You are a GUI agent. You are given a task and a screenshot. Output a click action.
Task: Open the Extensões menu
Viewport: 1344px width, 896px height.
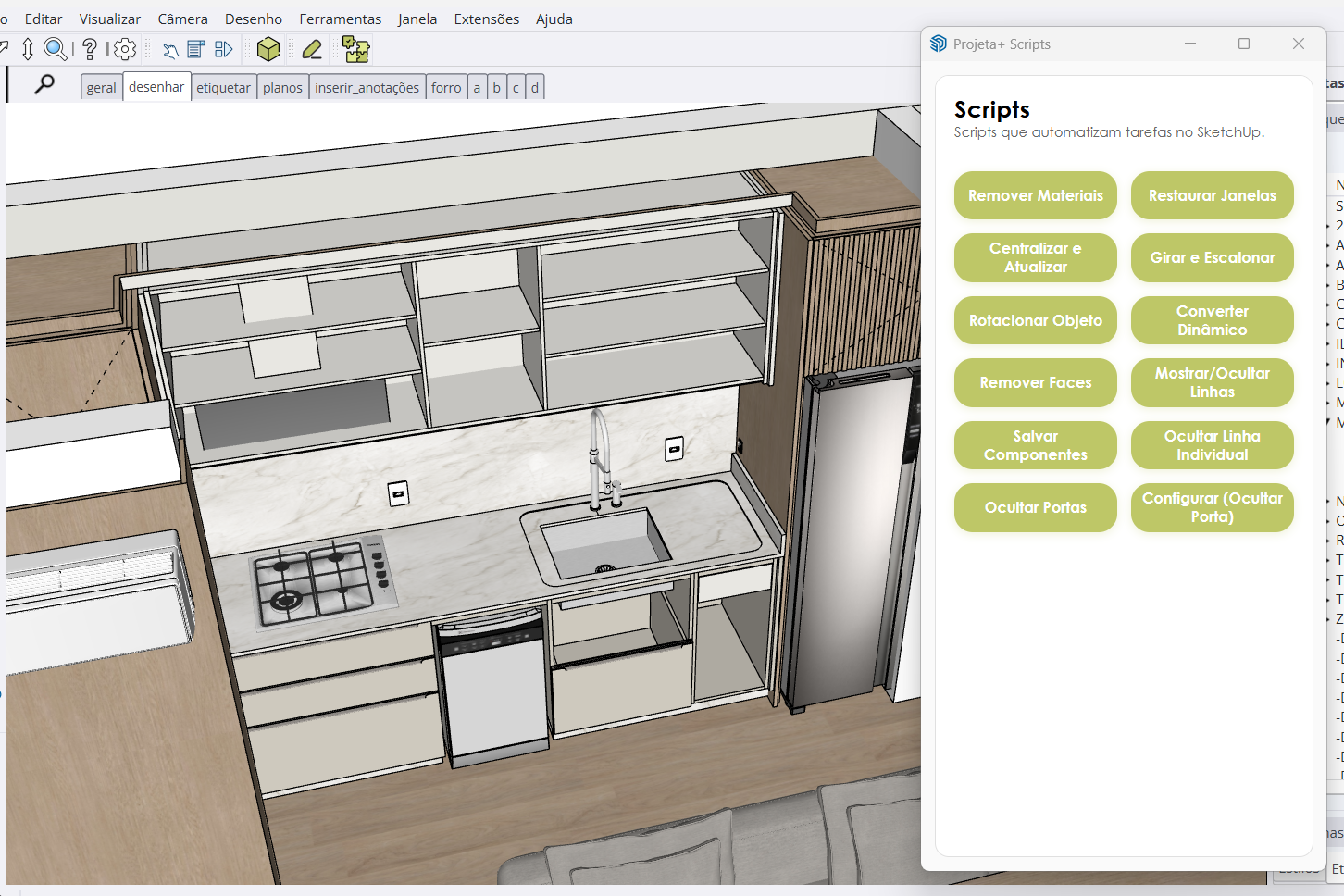pyautogui.click(x=486, y=19)
